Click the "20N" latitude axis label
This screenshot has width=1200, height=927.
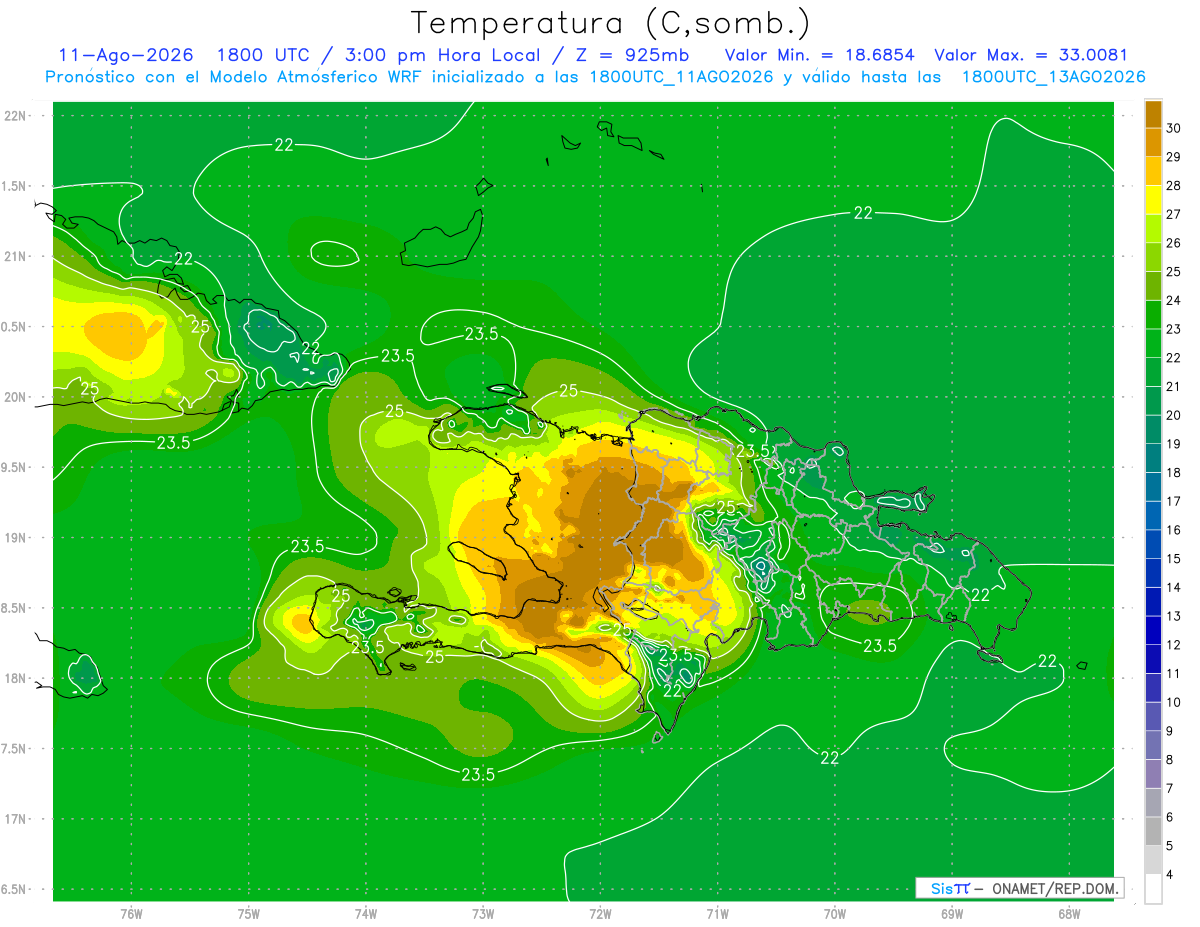[17, 398]
